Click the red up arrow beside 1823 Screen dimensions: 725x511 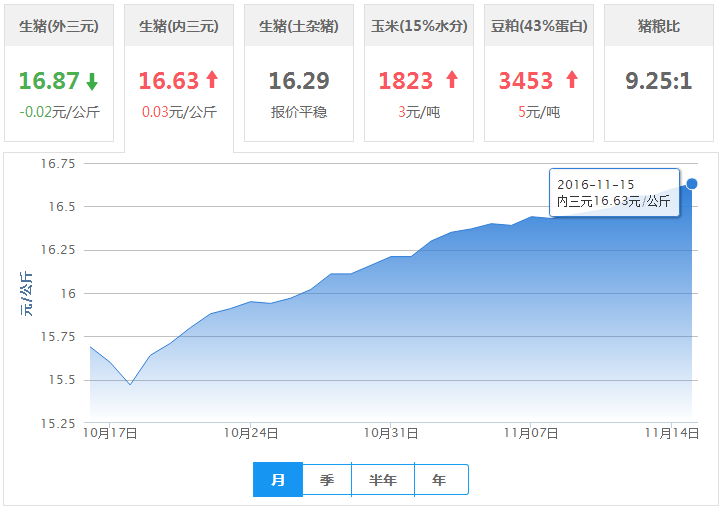452,80
